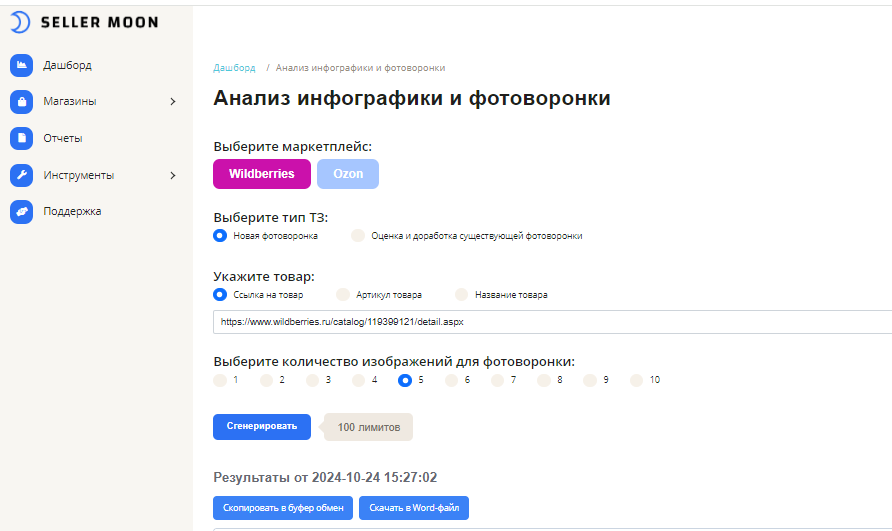This screenshot has height=531, width=892.
Task: Click Скопировать в буфер обмен button
Action: tap(283, 508)
